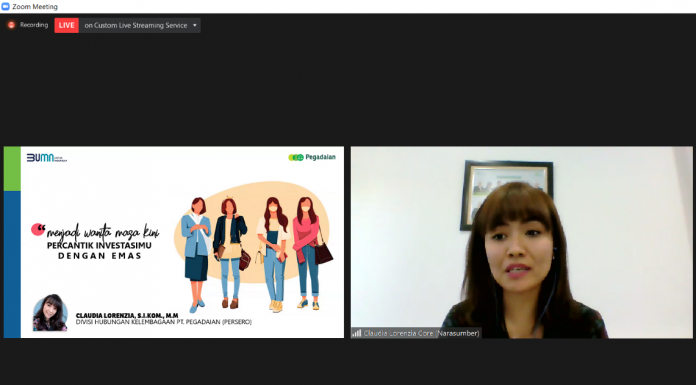Click the red LIVE badge
Image resolution: width=696 pixels, height=385 pixels.
pos(67,25)
